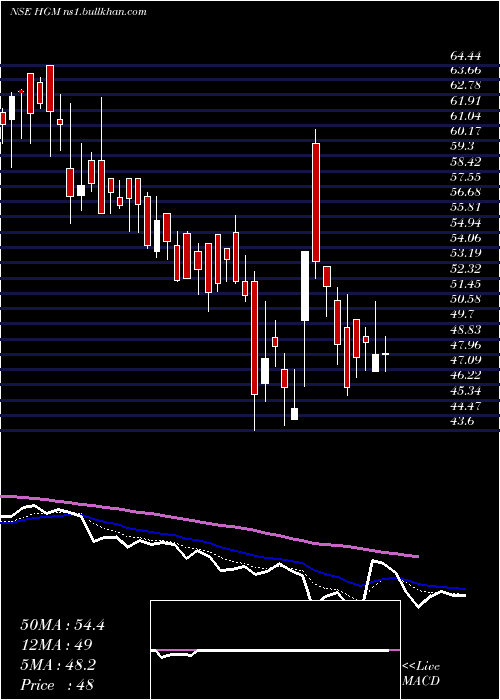The height and width of the screenshot is (700, 500).
Task: Select the 48.83 price axis label
Action: [x=466, y=329]
